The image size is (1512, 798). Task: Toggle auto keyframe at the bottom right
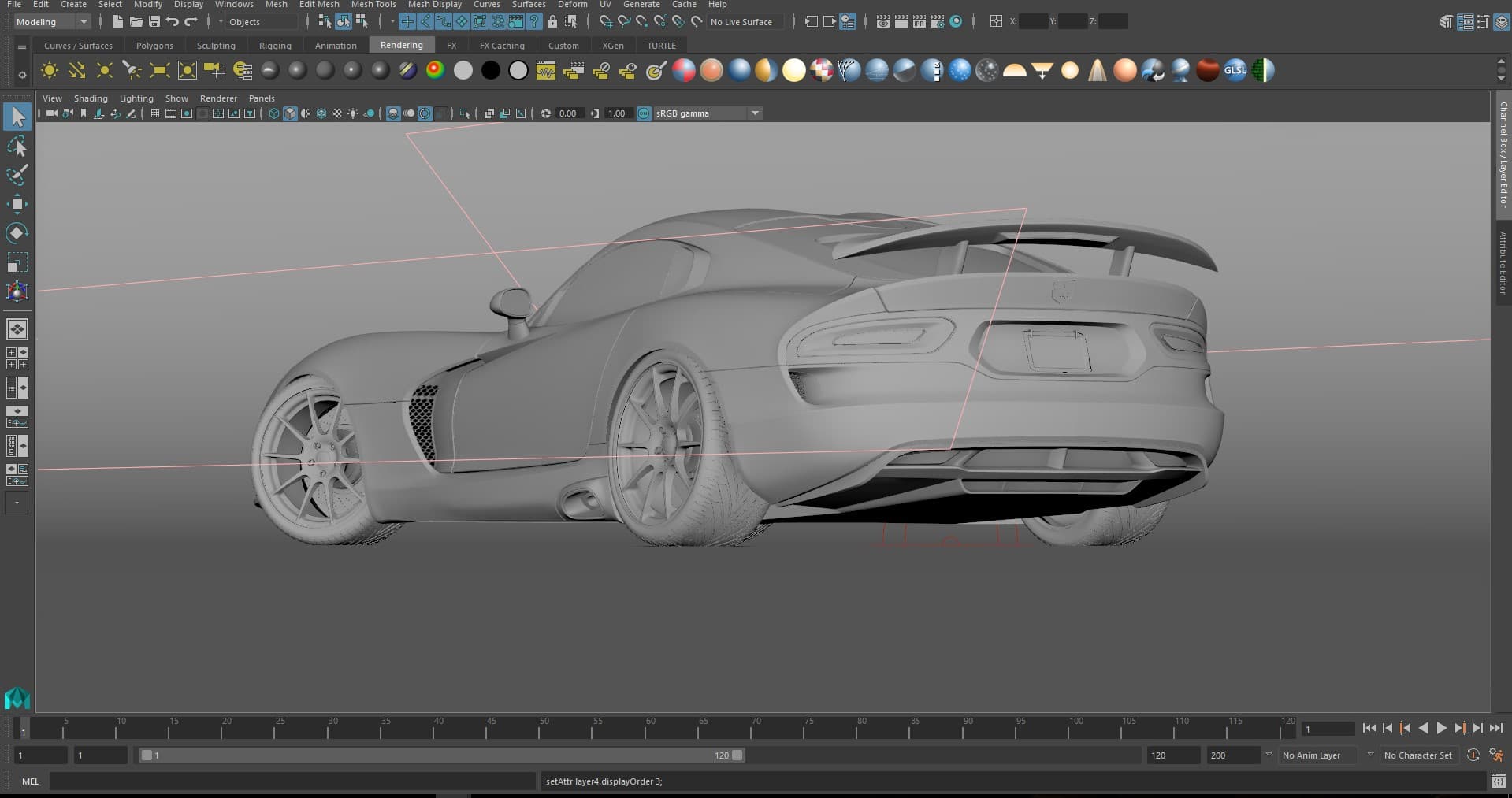1473,755
